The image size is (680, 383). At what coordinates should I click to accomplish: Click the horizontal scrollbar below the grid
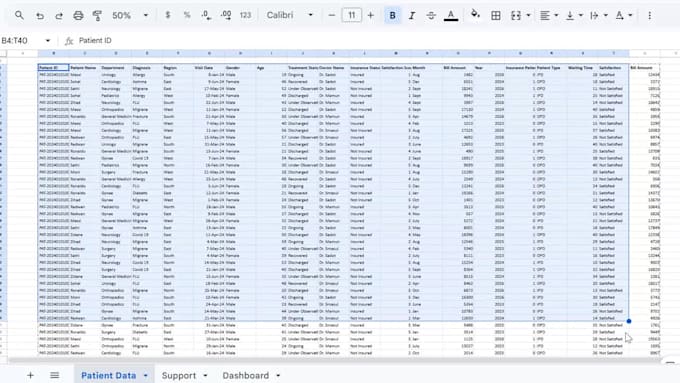tap(334, 360)
